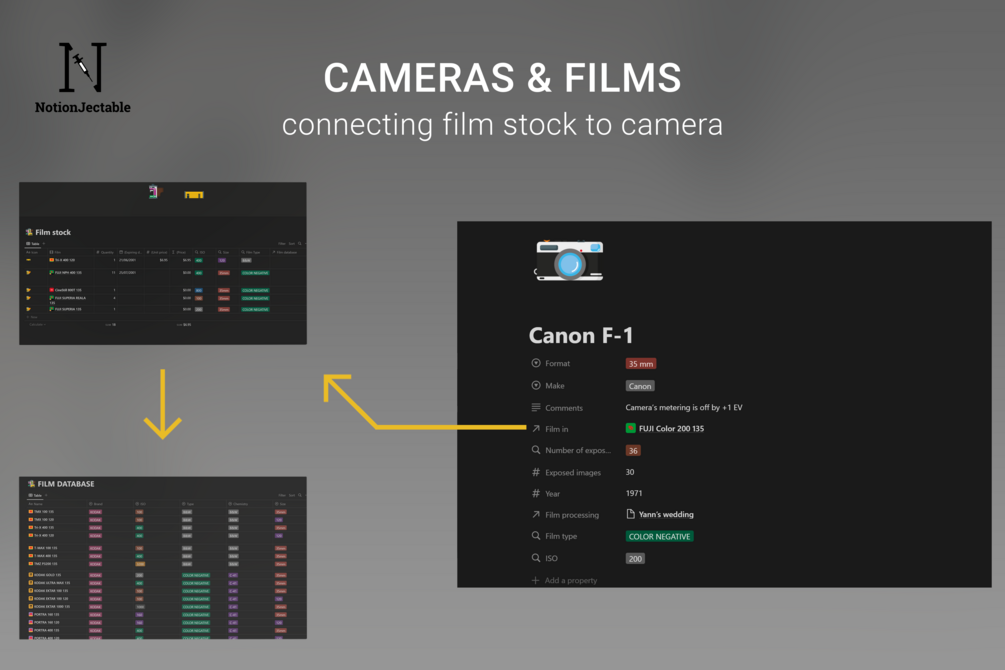The image size is (1005, 670).
Task: Click the Year value 1971
Action: (x=634, y=493)
